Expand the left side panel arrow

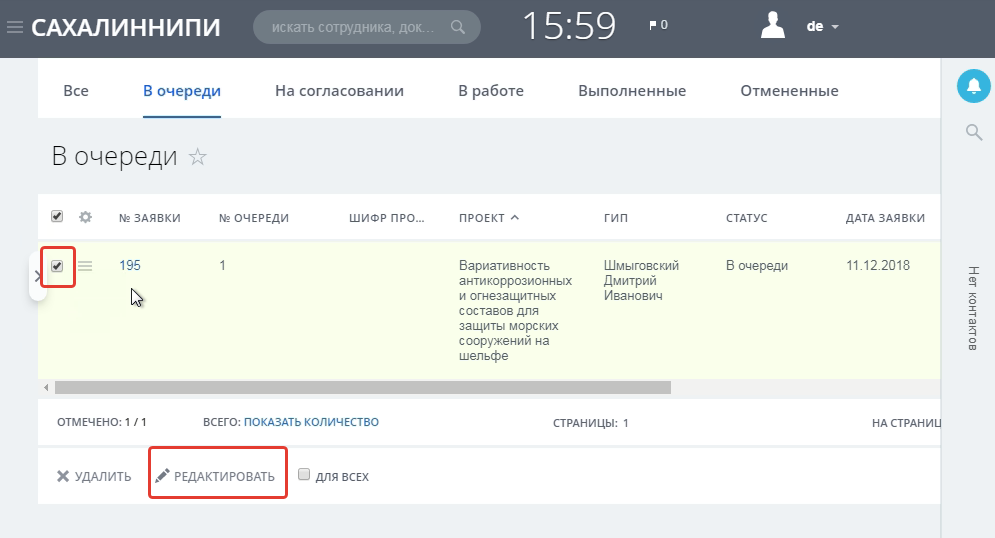pos(37,277)
